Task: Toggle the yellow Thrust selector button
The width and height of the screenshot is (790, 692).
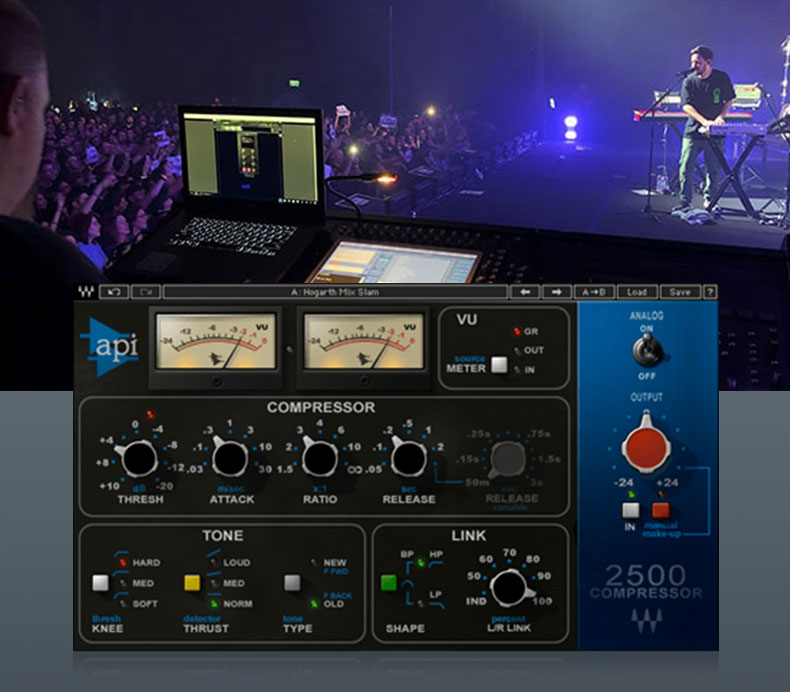Action: pos(192,583)
